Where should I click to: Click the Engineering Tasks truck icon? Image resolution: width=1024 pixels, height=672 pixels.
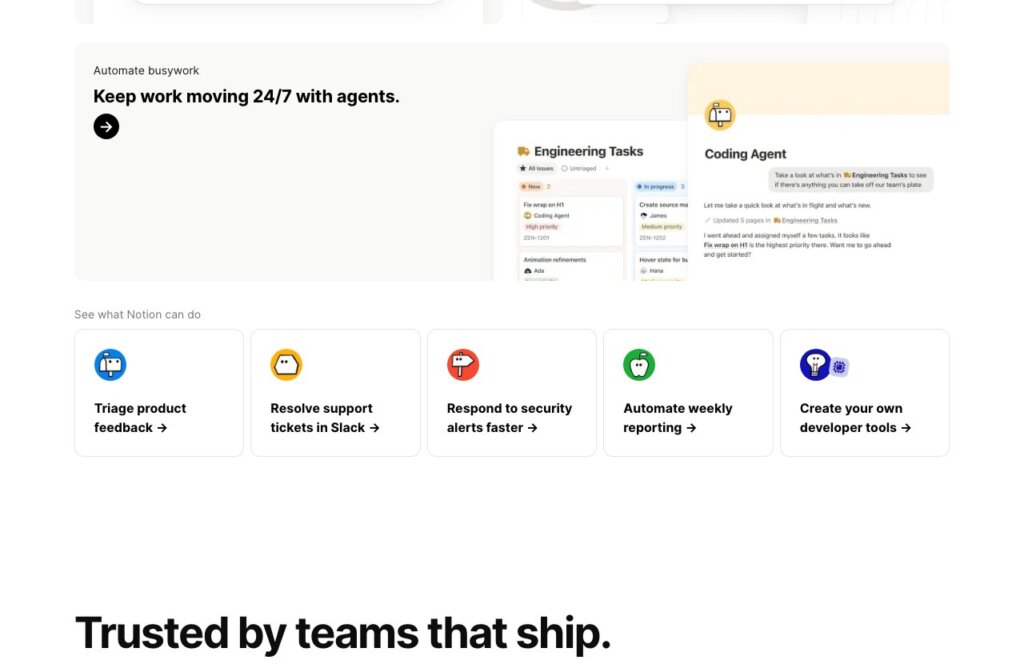coord(523,152)
